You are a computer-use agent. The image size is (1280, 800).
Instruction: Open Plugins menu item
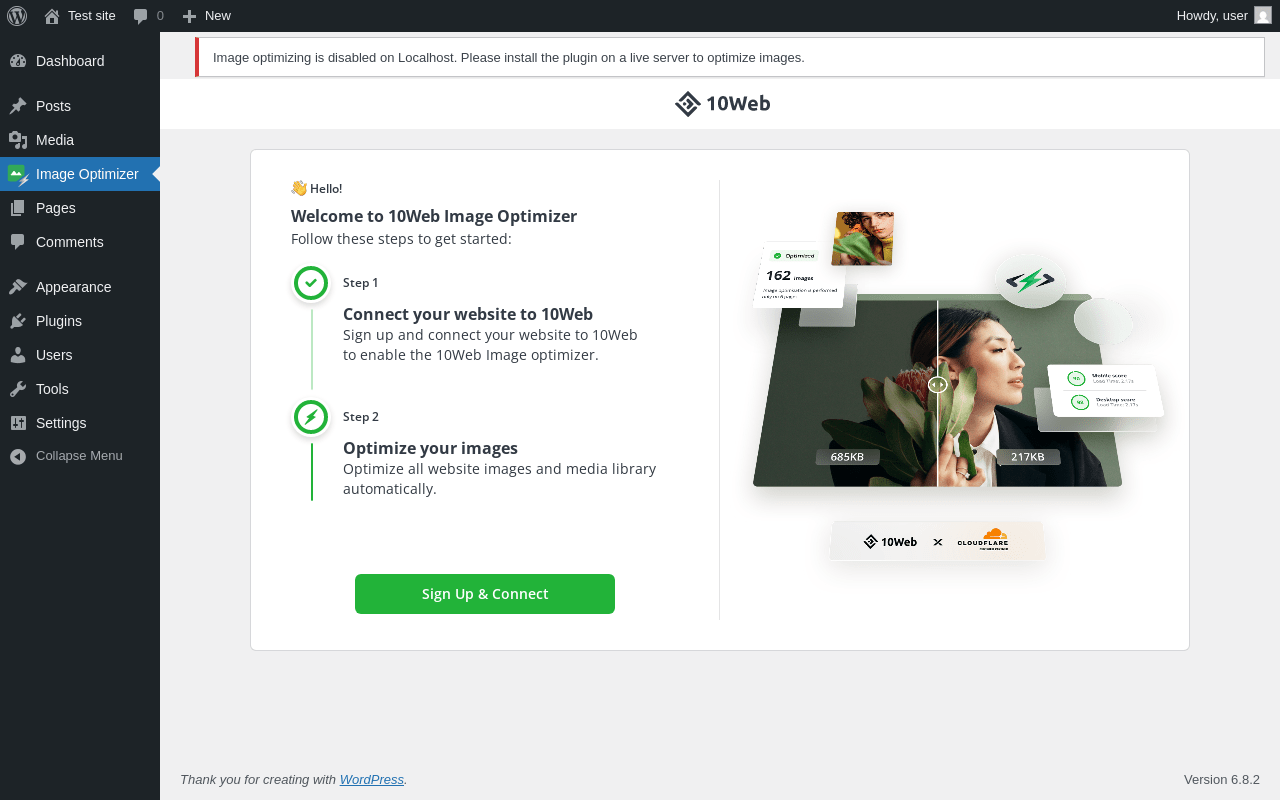coord(80,321)
